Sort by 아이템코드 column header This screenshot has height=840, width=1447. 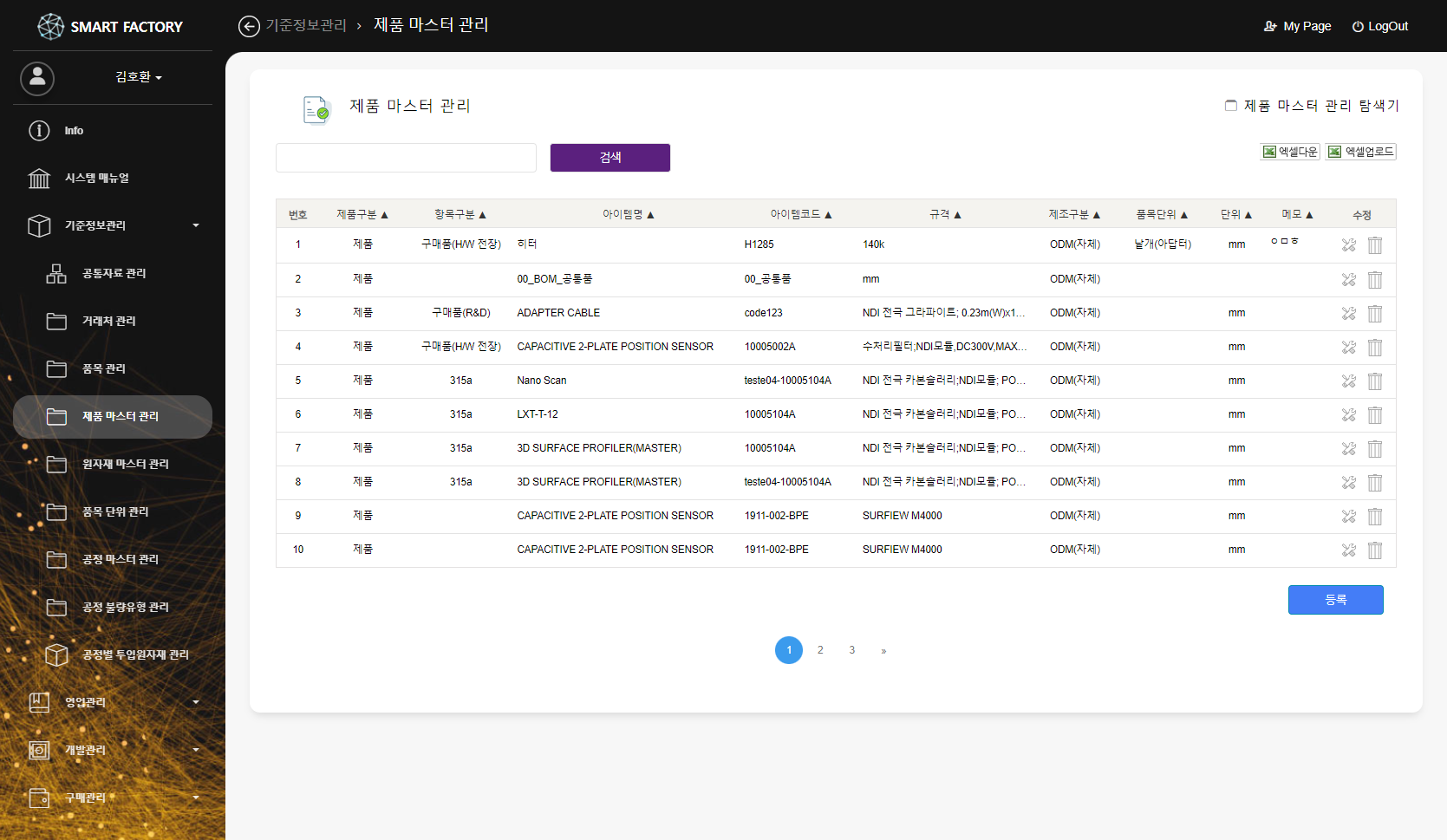click(x=800, y=215)
